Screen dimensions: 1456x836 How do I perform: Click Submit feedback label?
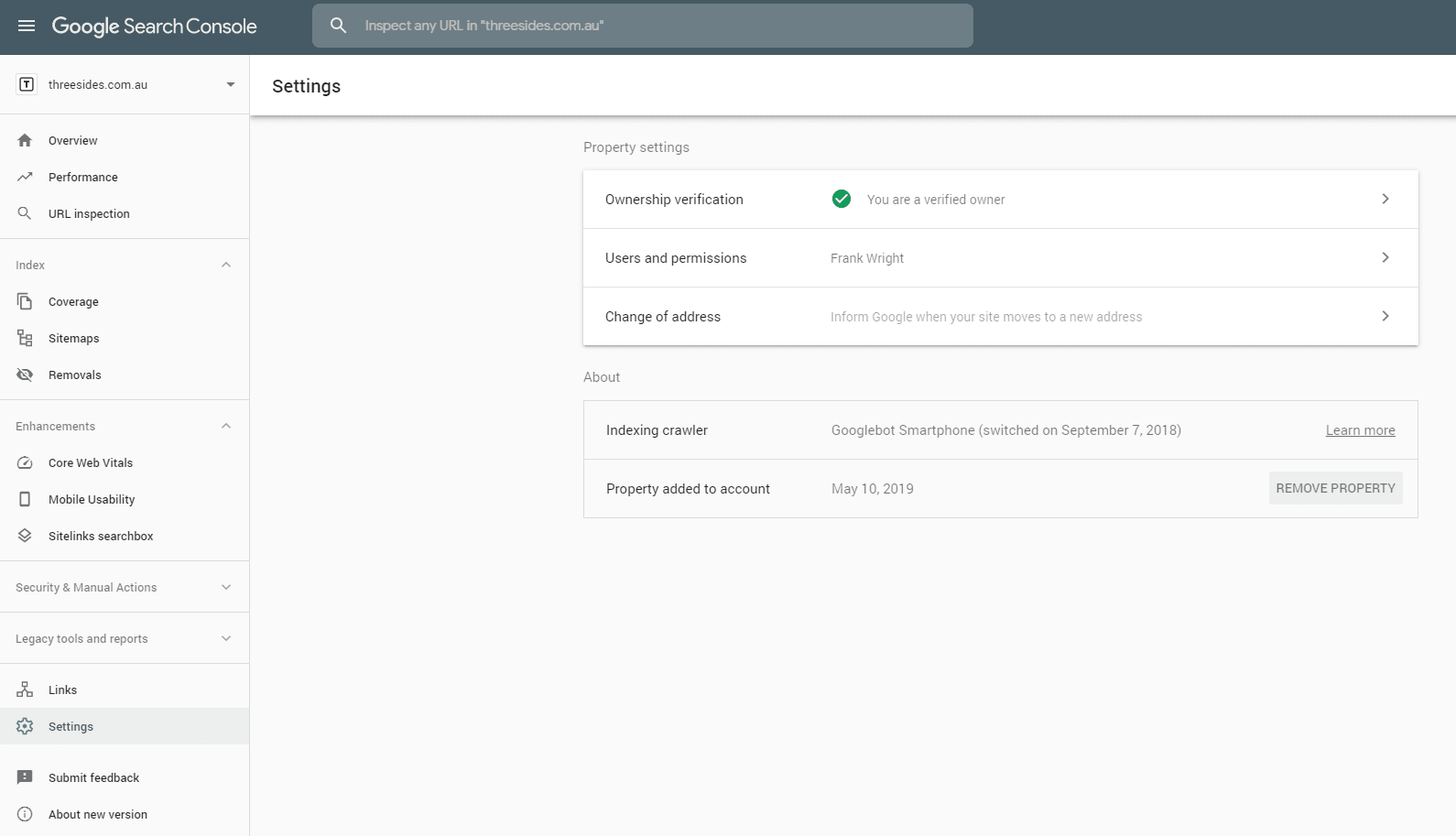click(93, 777)
